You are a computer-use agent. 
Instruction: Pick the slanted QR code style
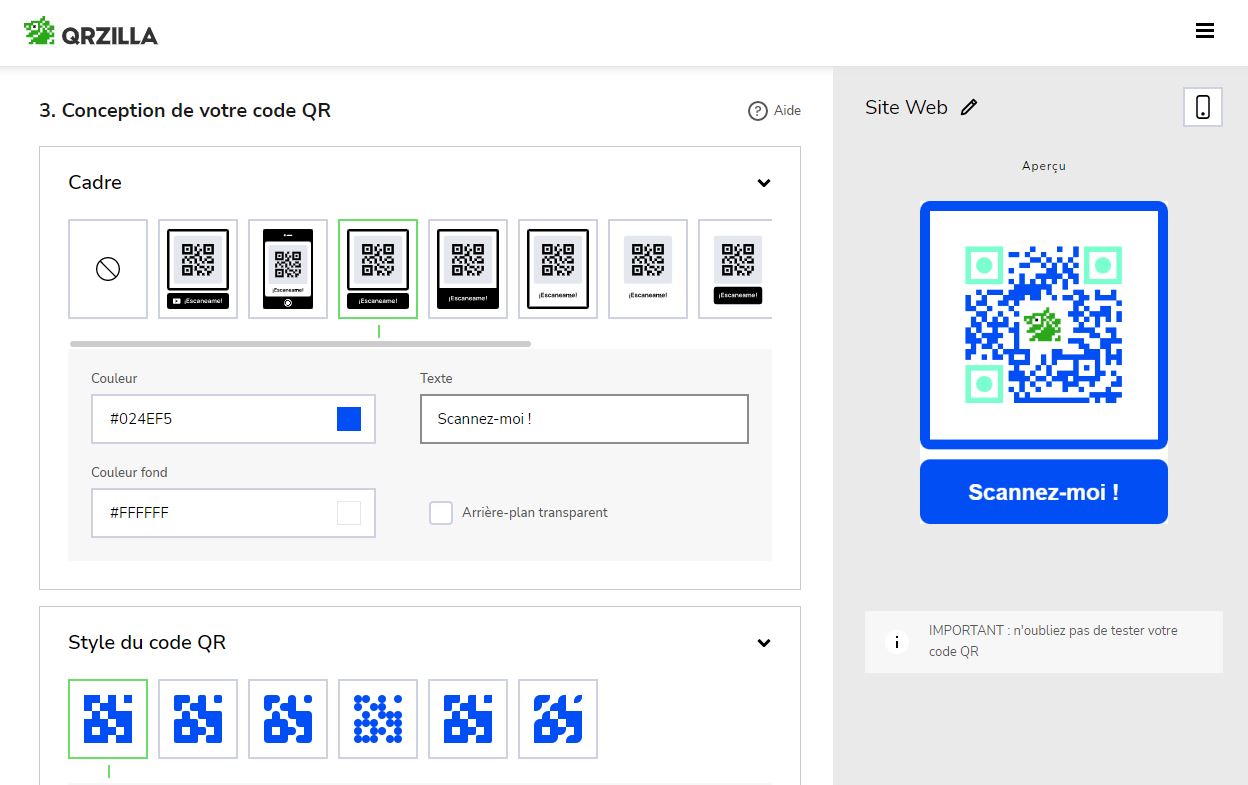558,719
